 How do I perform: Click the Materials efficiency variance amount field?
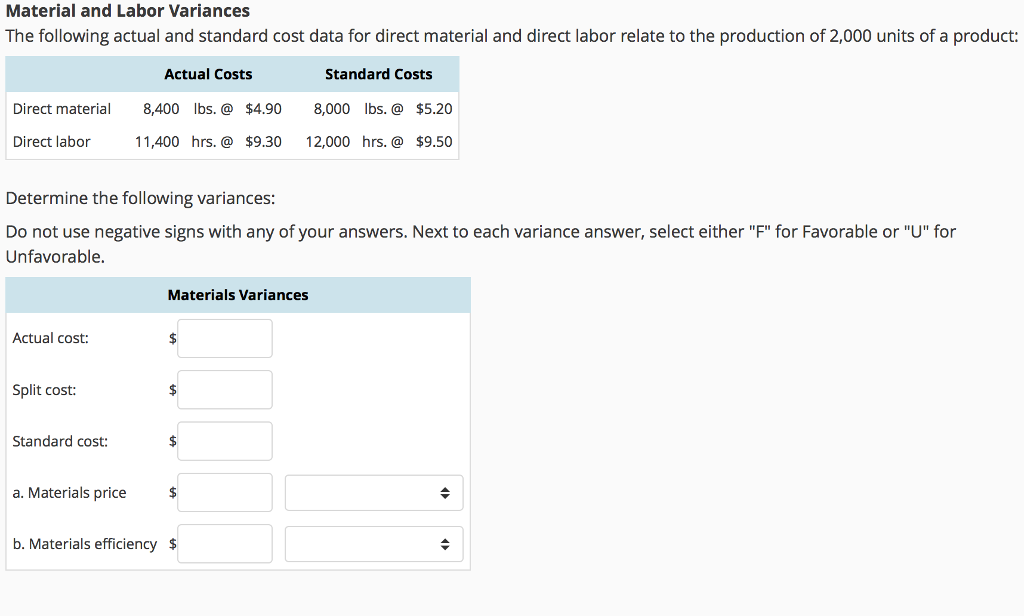224,543
